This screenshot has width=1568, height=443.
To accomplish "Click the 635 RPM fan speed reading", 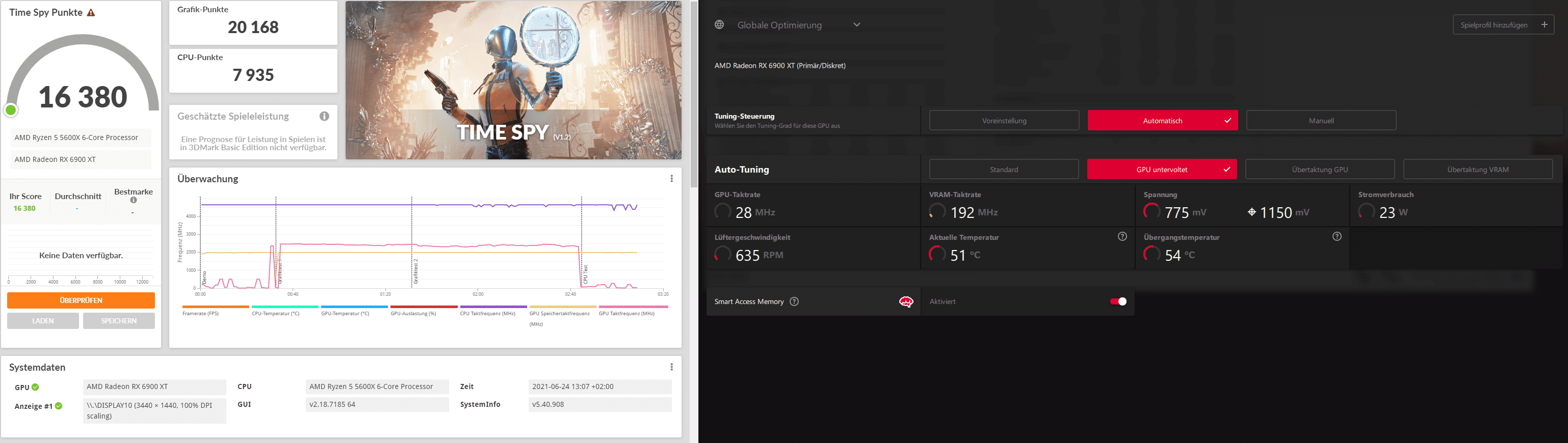I will point(759,255).
